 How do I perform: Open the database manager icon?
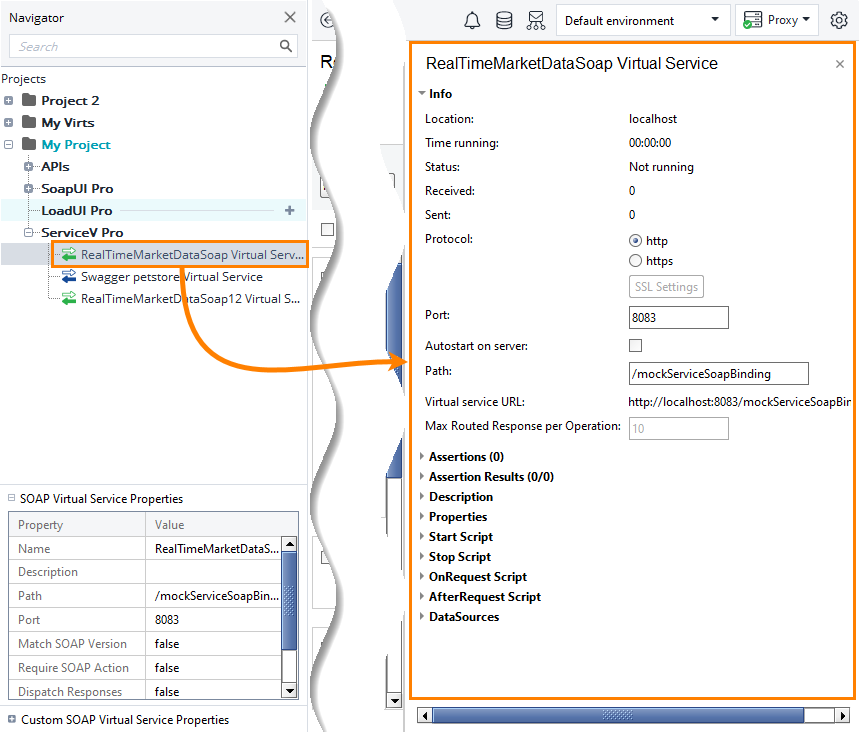(503, 21)
